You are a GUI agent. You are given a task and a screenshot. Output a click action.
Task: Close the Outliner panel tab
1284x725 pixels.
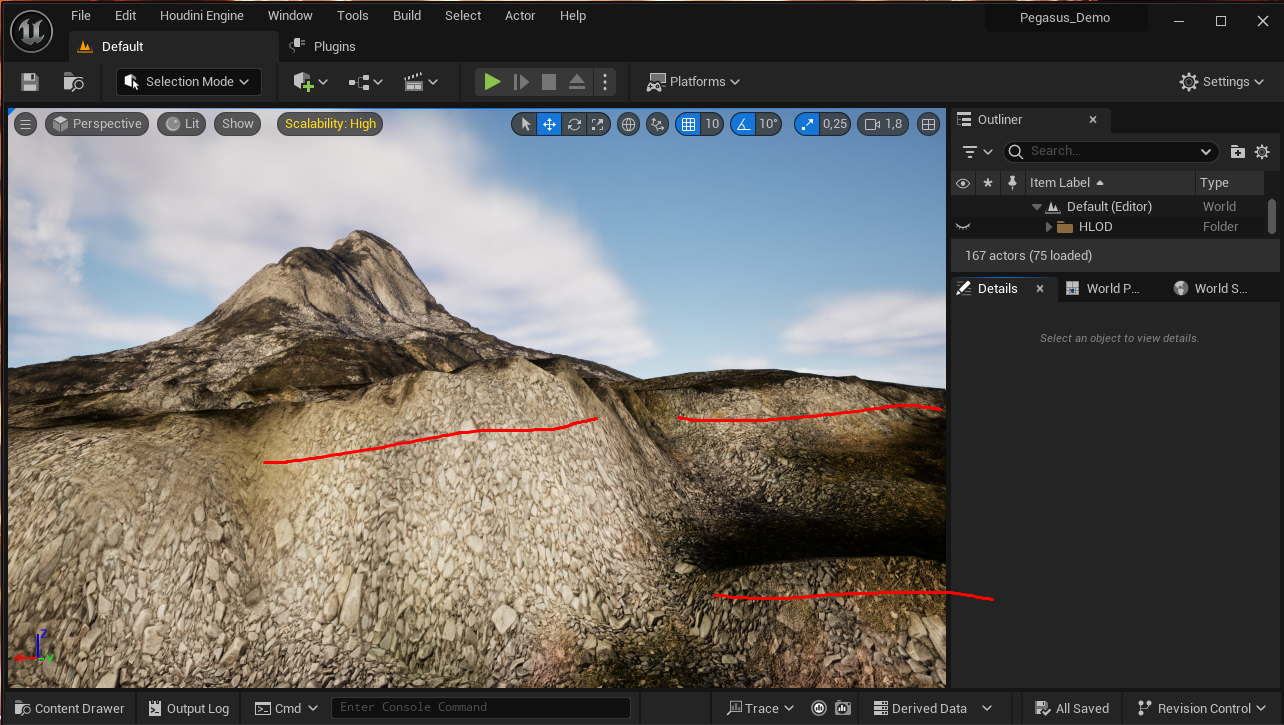[x=1092, y=120]
